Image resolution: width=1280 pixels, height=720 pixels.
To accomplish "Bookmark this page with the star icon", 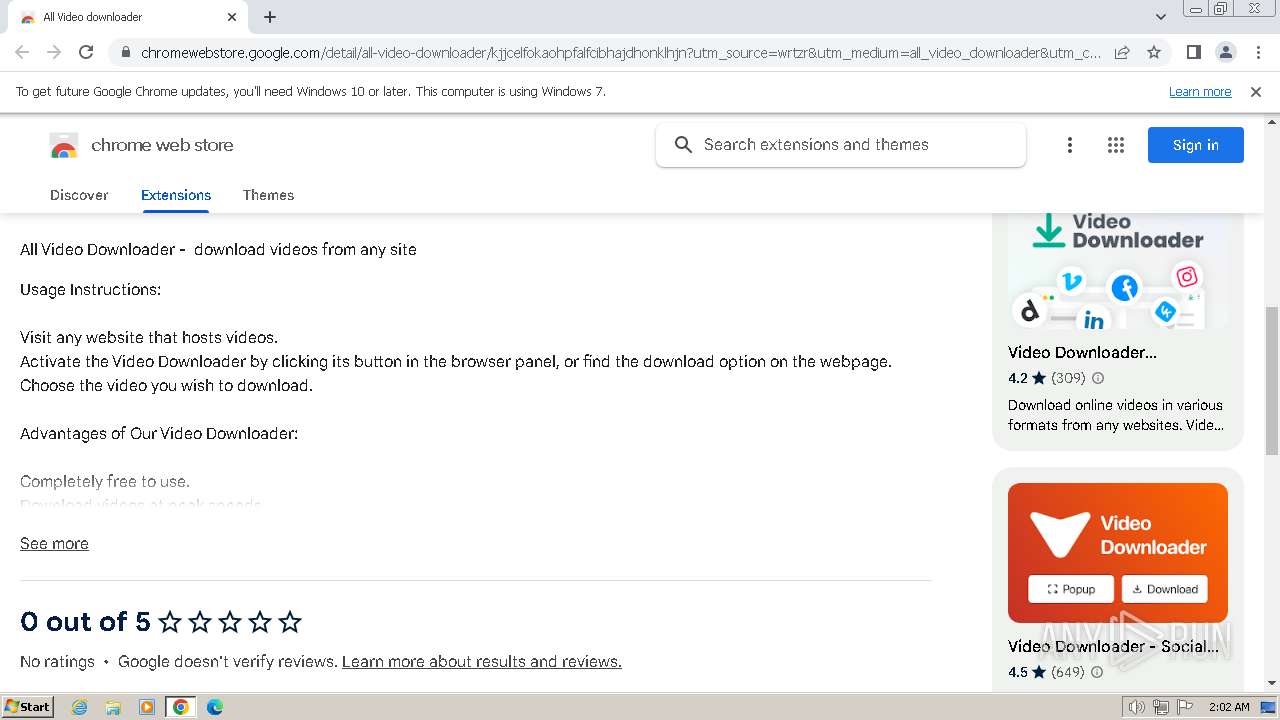I will [1154, 52].
